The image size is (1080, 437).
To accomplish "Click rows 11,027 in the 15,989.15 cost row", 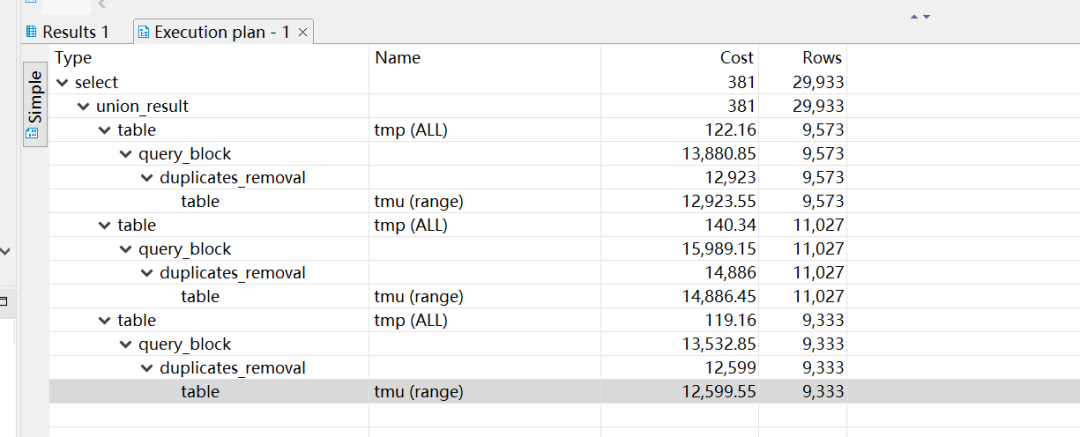I will 818,249.
